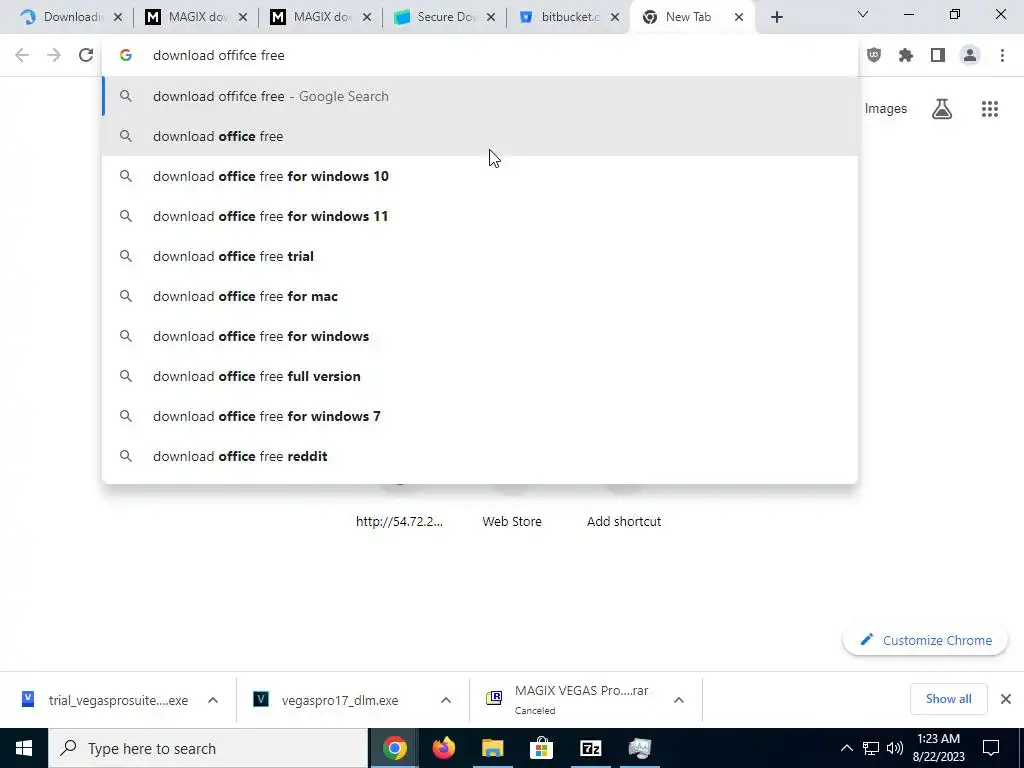The width and height of the screenshot is (1024, 768).
Task: Expand options for MAGIX VEGAS Pro rar download
Action: [x=679, y=700]
